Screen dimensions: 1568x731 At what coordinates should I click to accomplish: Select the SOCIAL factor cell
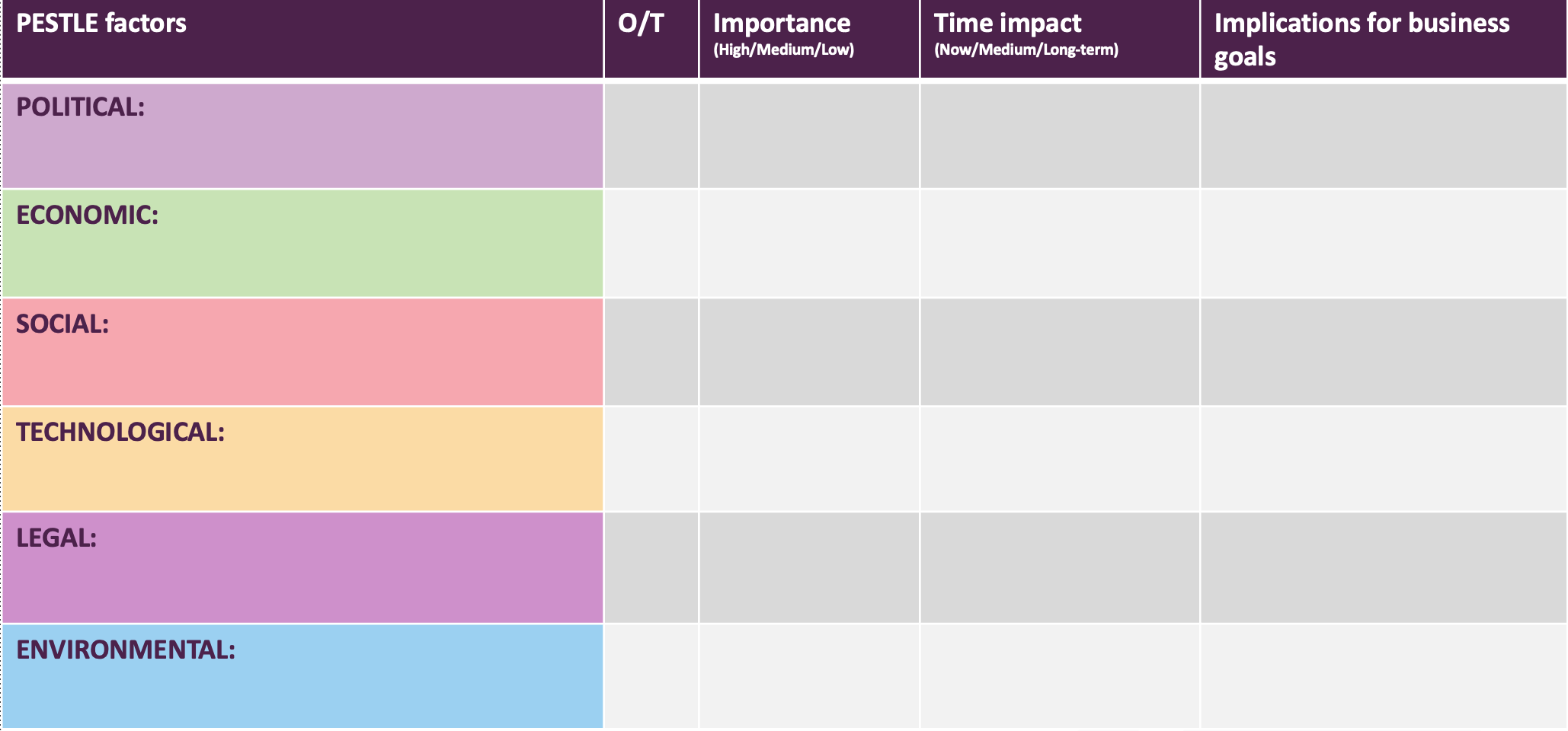[x=302, y=352]
